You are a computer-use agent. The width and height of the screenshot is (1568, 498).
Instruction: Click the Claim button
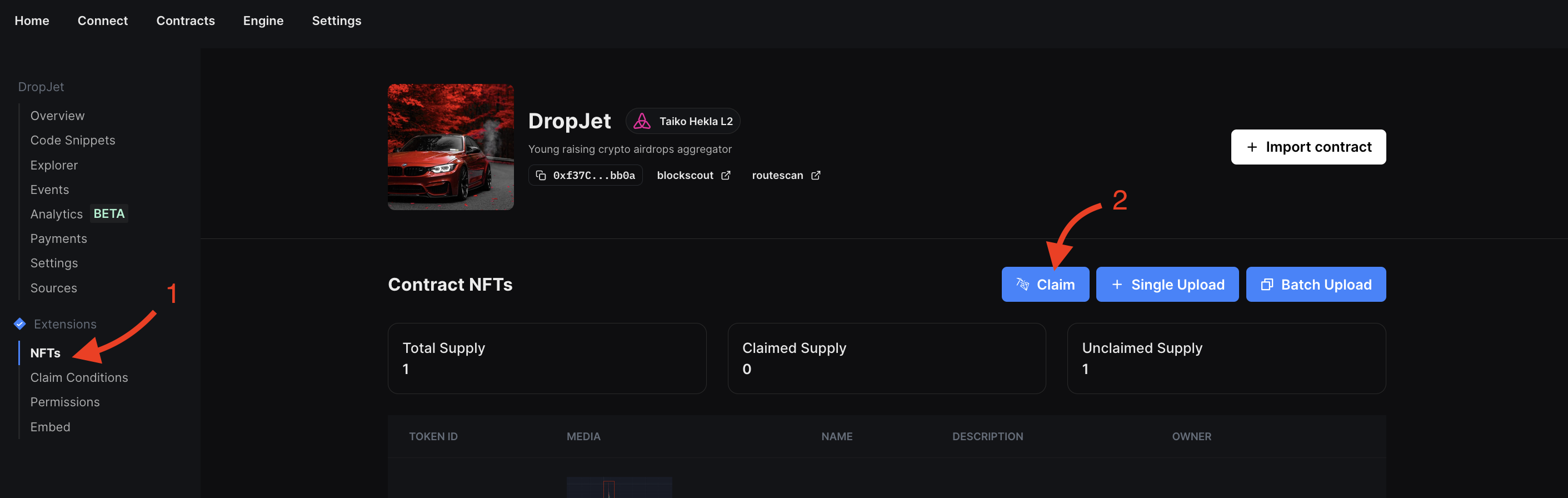point(1045,285)
